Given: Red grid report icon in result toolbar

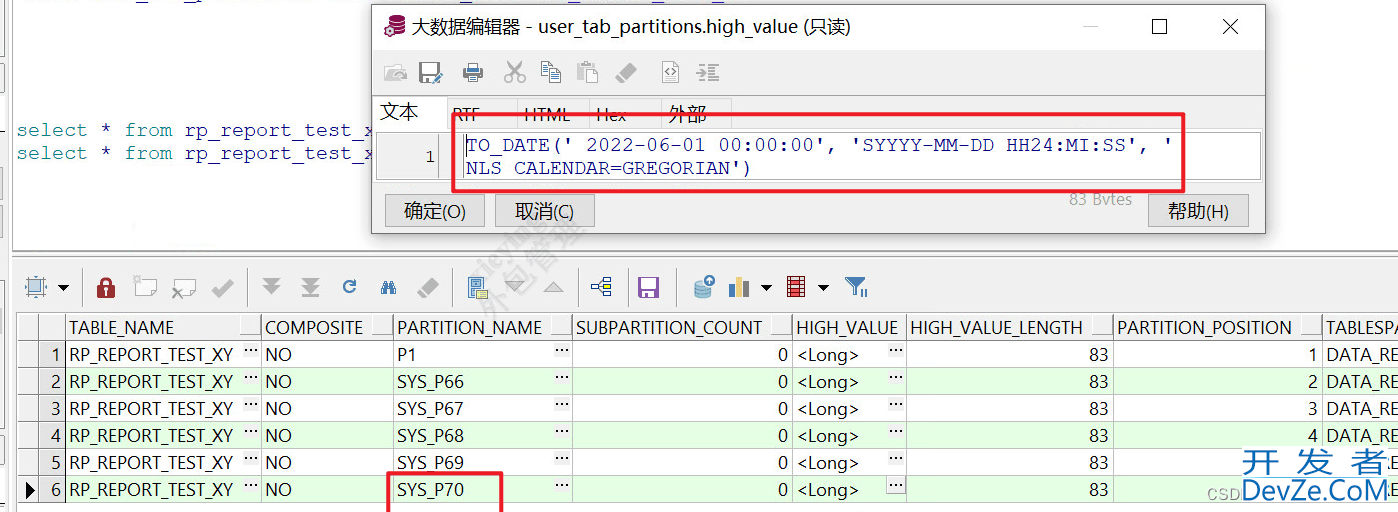Looking at the screenshot, I should (x=796, y=288).
